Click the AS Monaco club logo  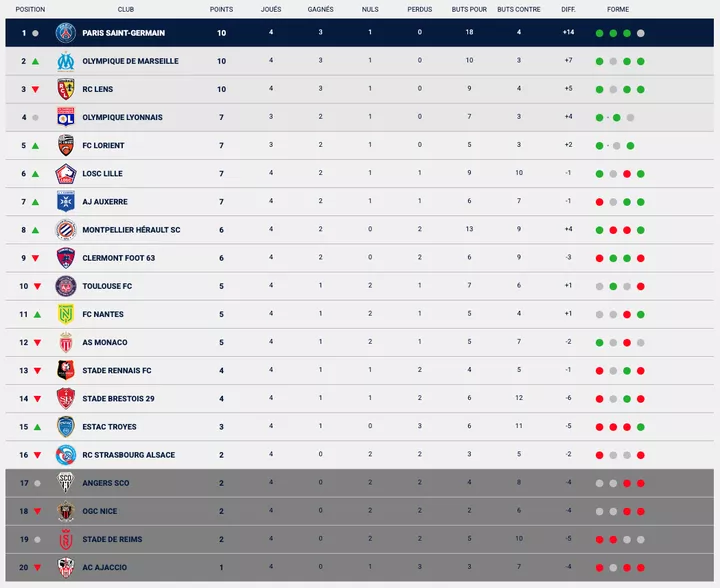coord(66,342)
